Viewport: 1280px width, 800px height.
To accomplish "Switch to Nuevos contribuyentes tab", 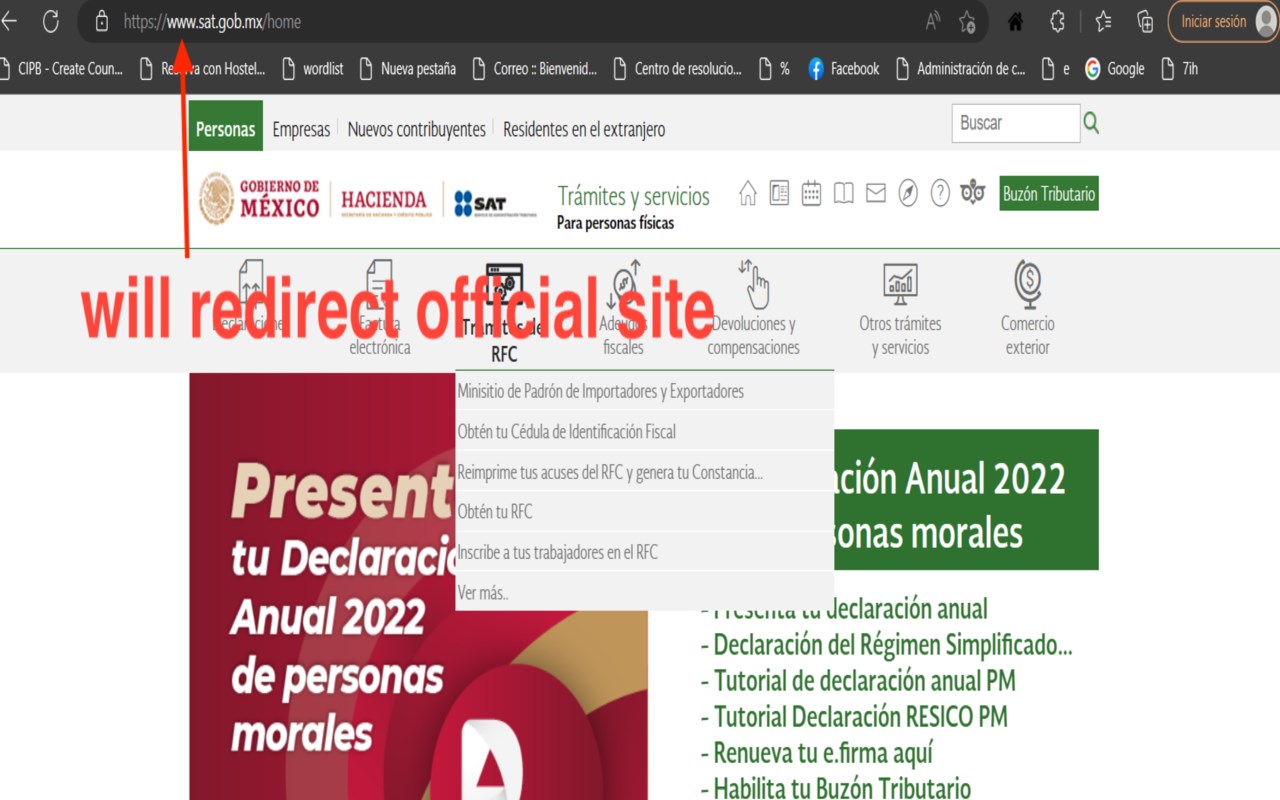I will point(416,129).
